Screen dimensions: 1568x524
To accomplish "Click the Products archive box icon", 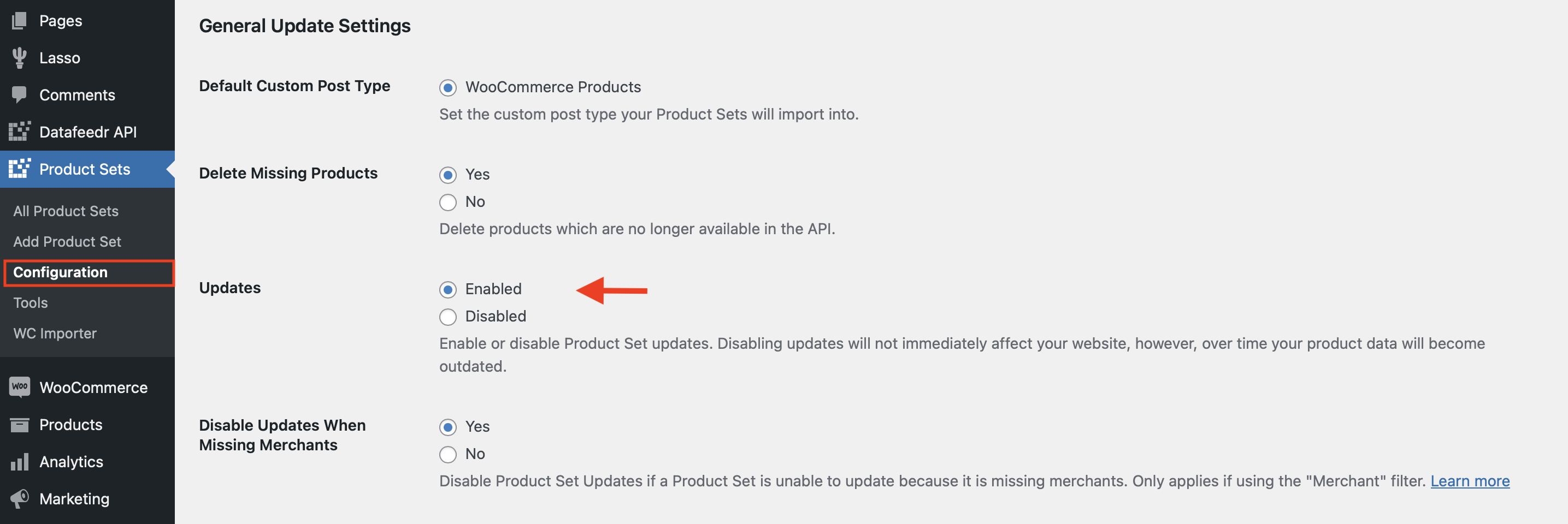I will (x=20, y=425).
